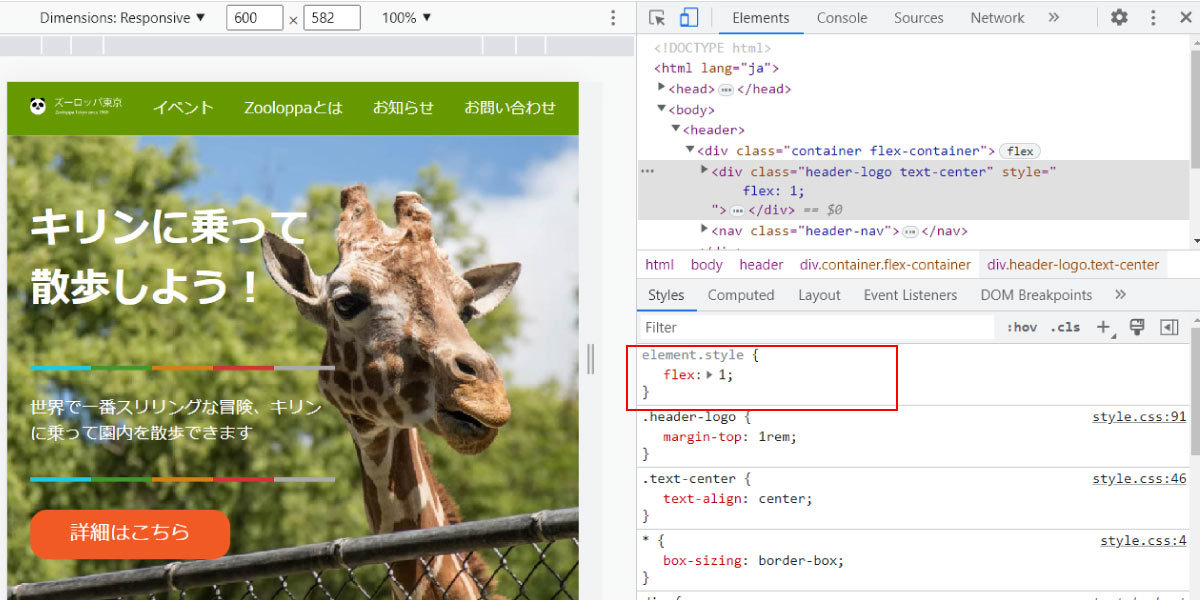Open the 100% zoom dropdown
The image size is (1200, 600).
click(x=407, y=18)
